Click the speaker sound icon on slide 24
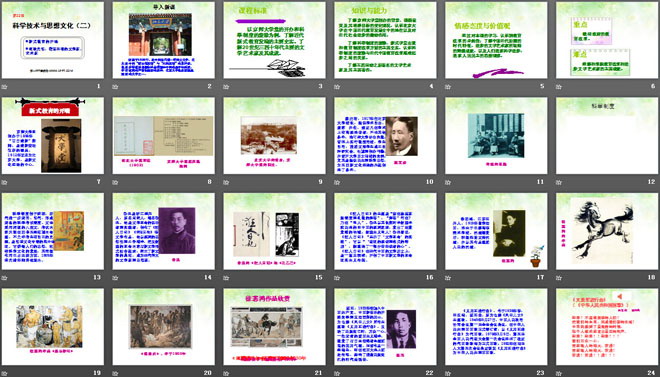The height and width of the screenshot is (377, 660). (618, 296)
